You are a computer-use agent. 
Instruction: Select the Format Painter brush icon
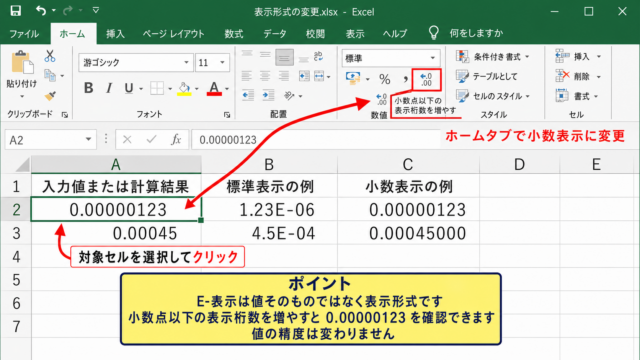pos(50,96)
